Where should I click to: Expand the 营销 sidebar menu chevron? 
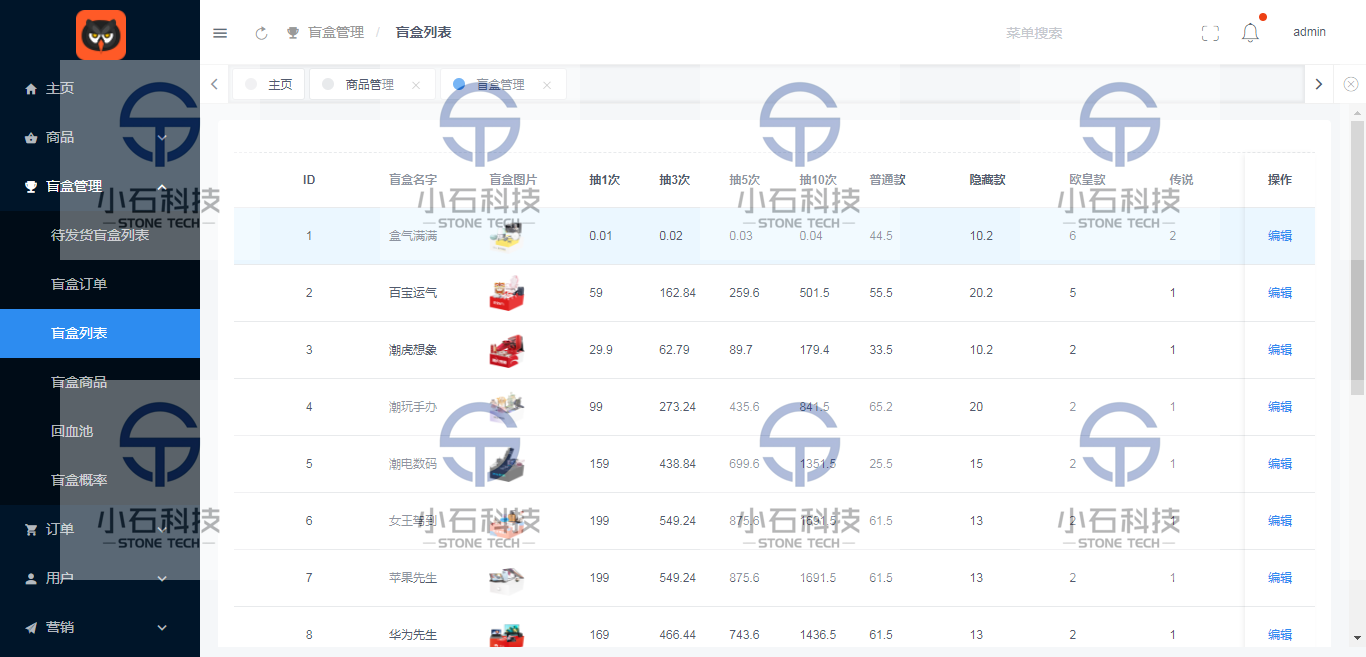coord(162,627)
